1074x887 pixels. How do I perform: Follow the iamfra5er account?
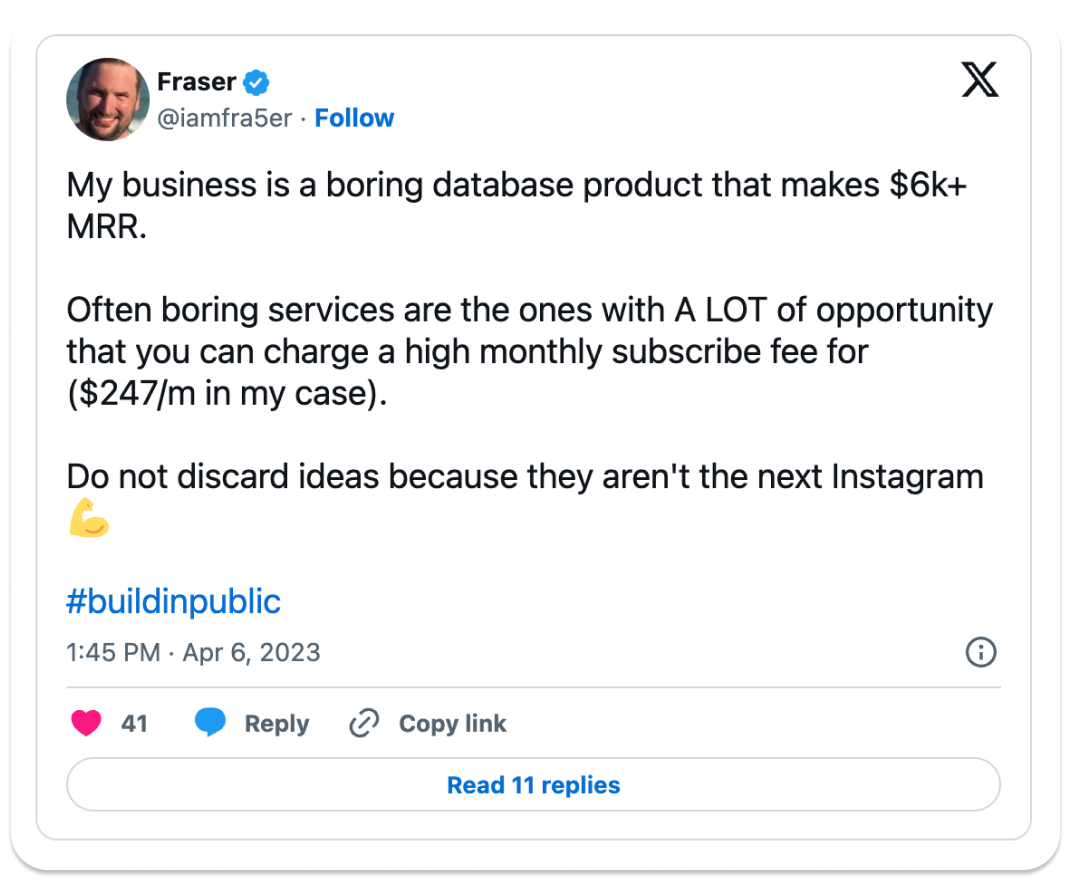[x=354, y=118]
